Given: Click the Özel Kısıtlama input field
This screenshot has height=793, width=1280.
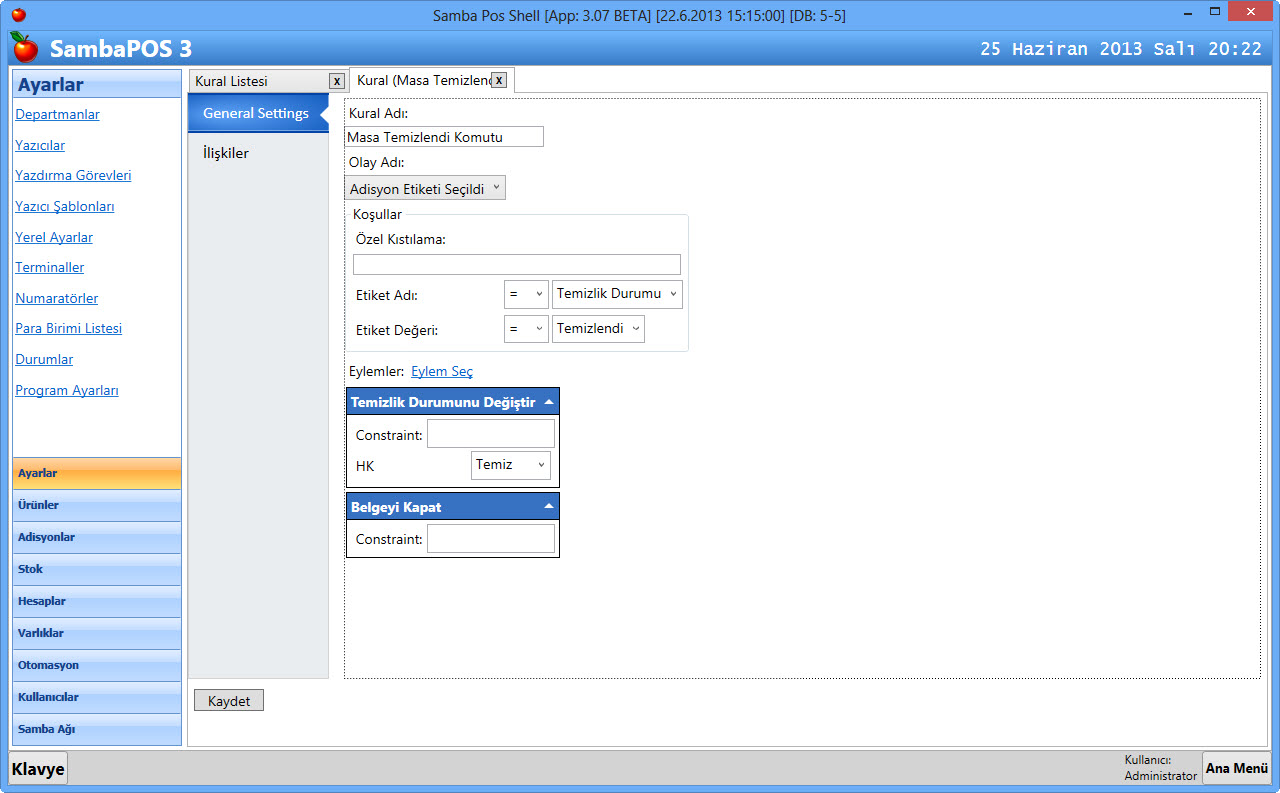Looking at the screenshot, I should pyautogui.click(x=516, y=265).
